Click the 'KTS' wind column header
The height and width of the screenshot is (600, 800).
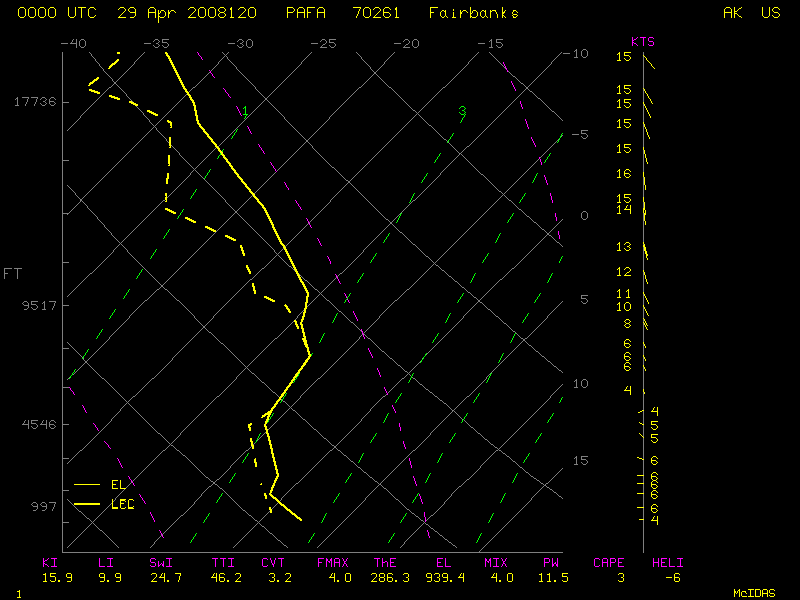(x=643, y=42)
